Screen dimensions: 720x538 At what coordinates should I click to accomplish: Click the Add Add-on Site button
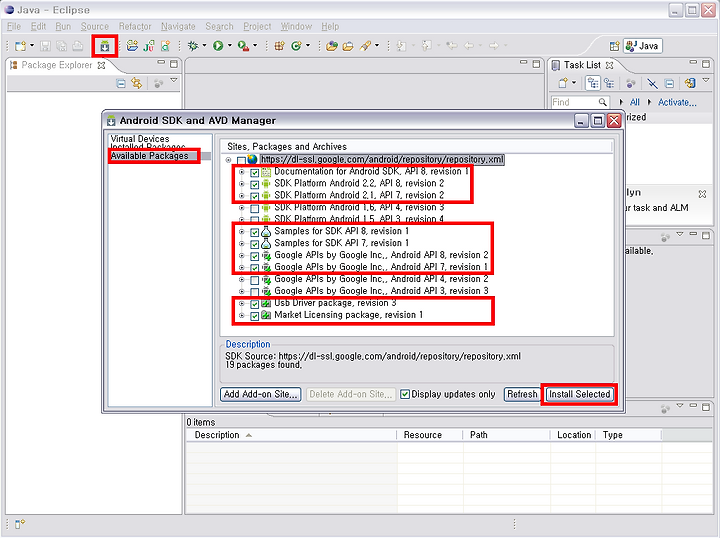[x=261, y=394]
